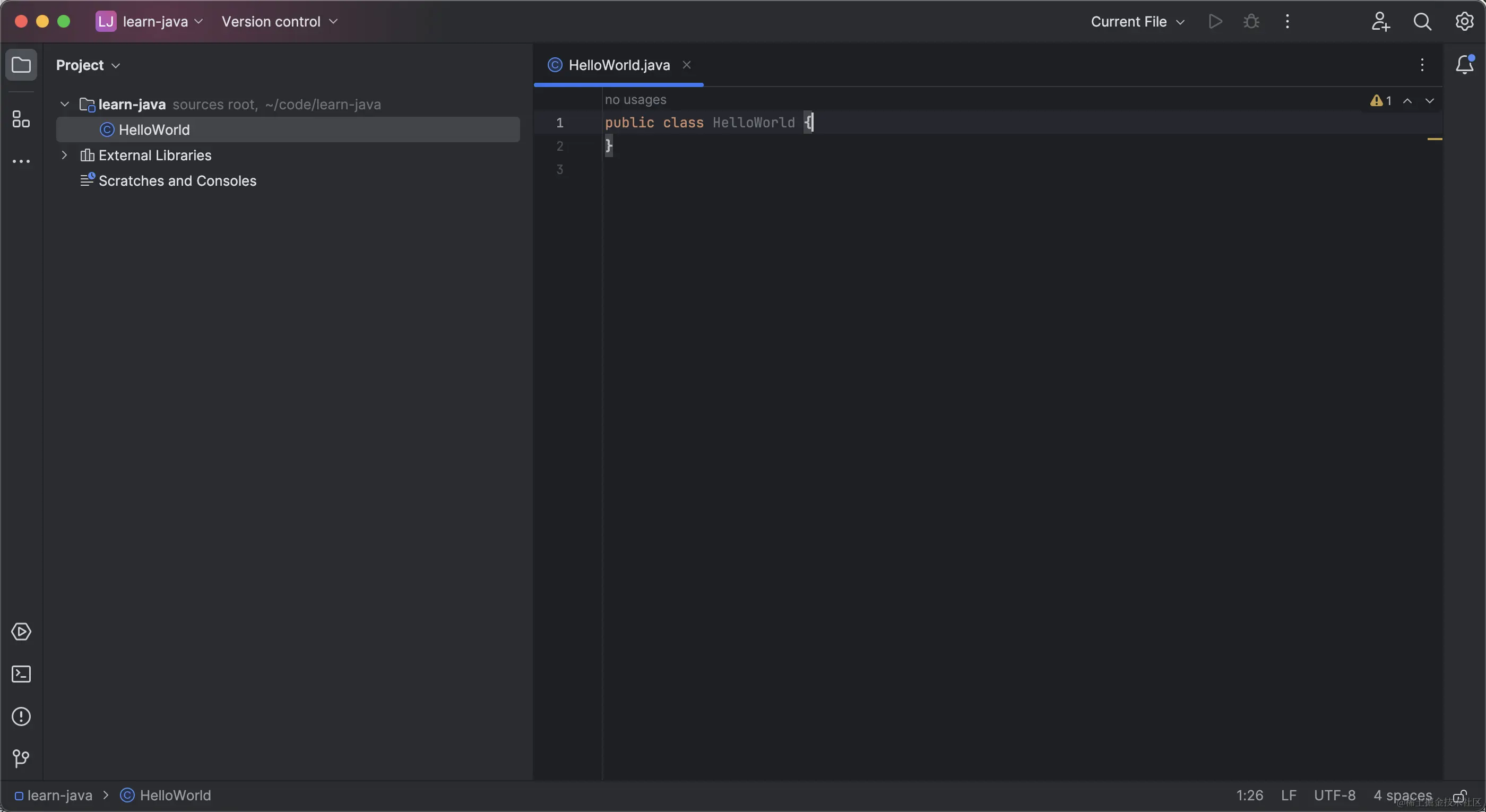Click the read-only lock icon in status bar
1486x812 pixels.
[x=1459, y=797]
